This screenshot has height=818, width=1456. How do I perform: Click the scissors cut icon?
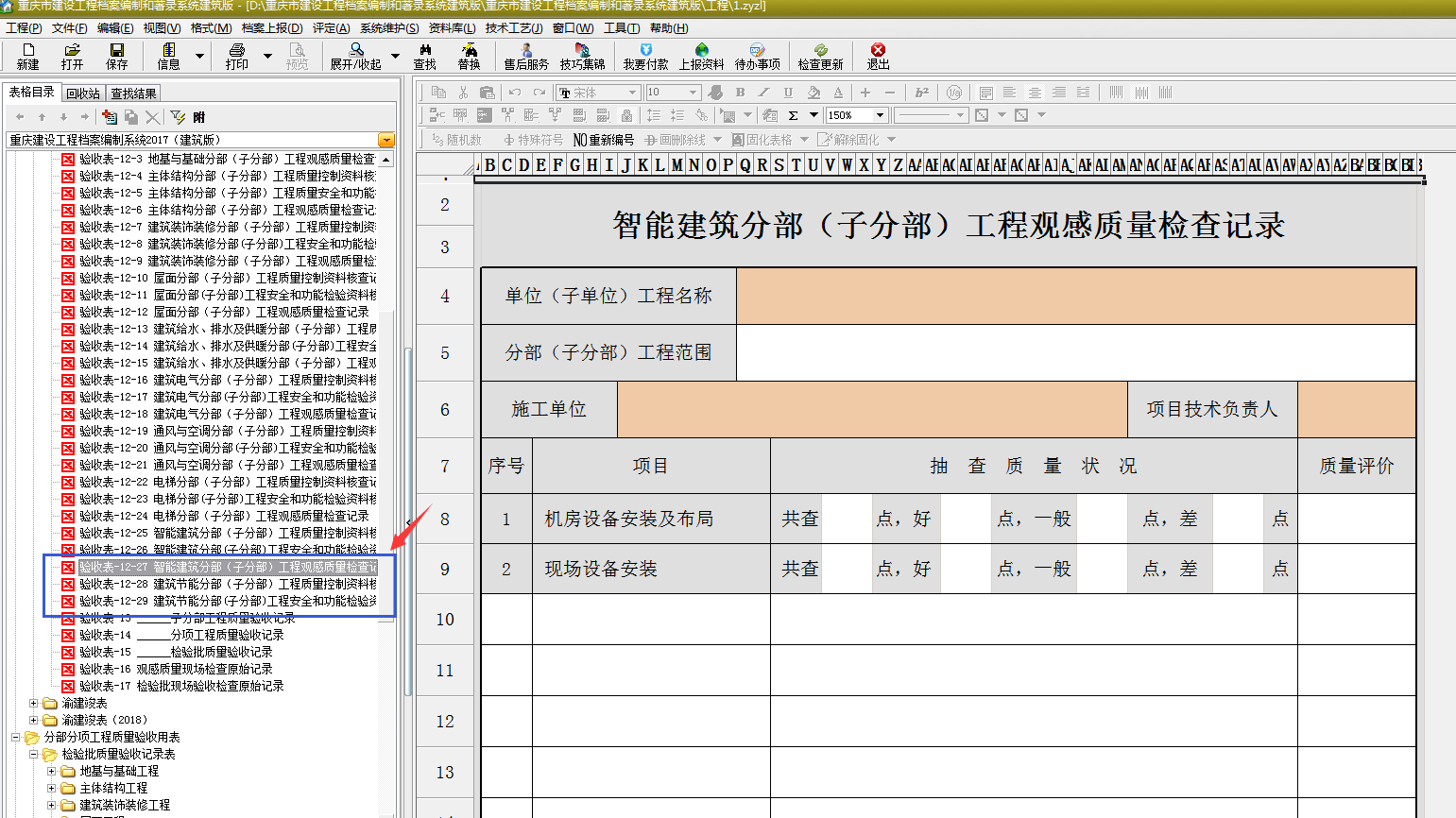463,93
